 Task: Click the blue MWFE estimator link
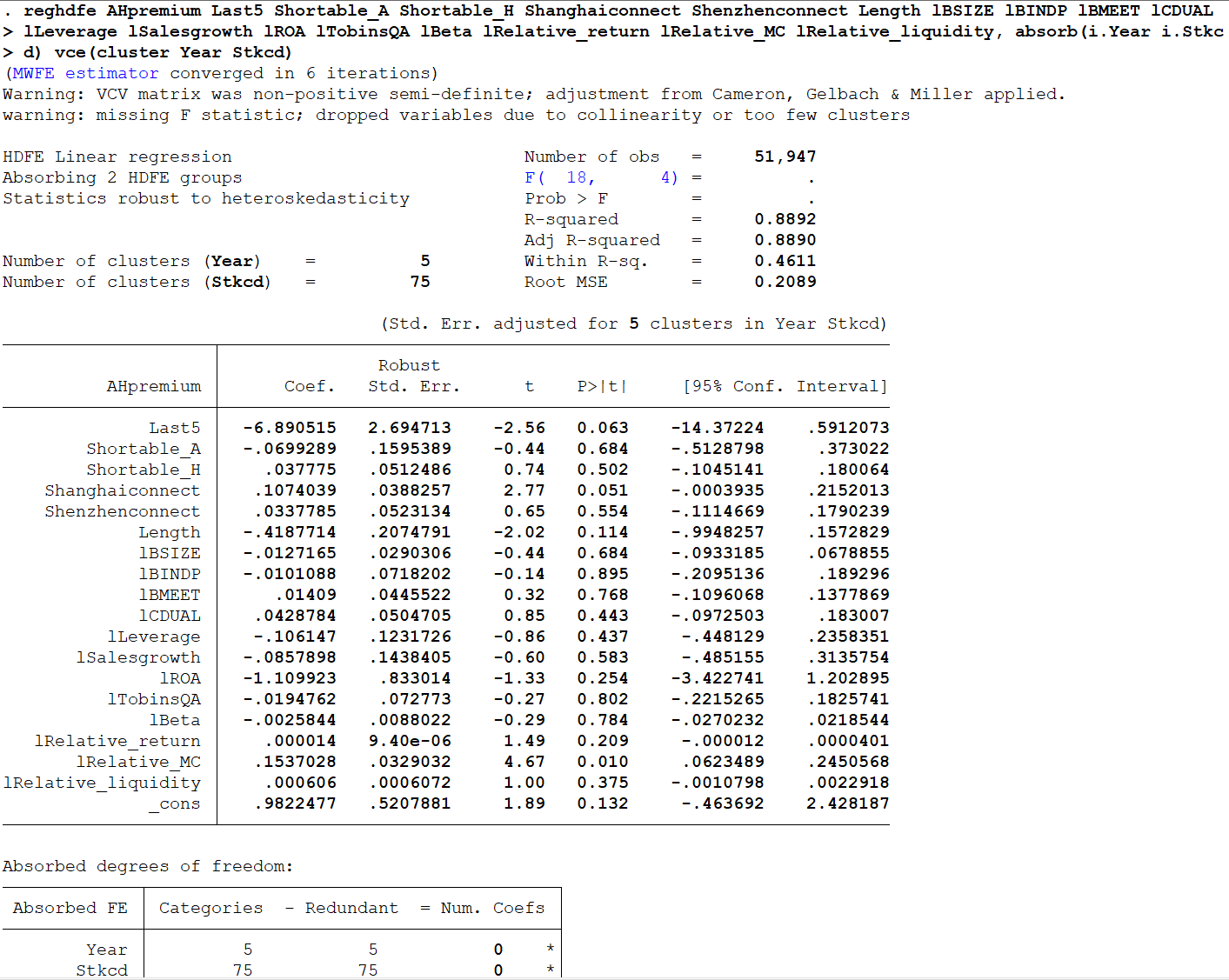click(85, 73)
